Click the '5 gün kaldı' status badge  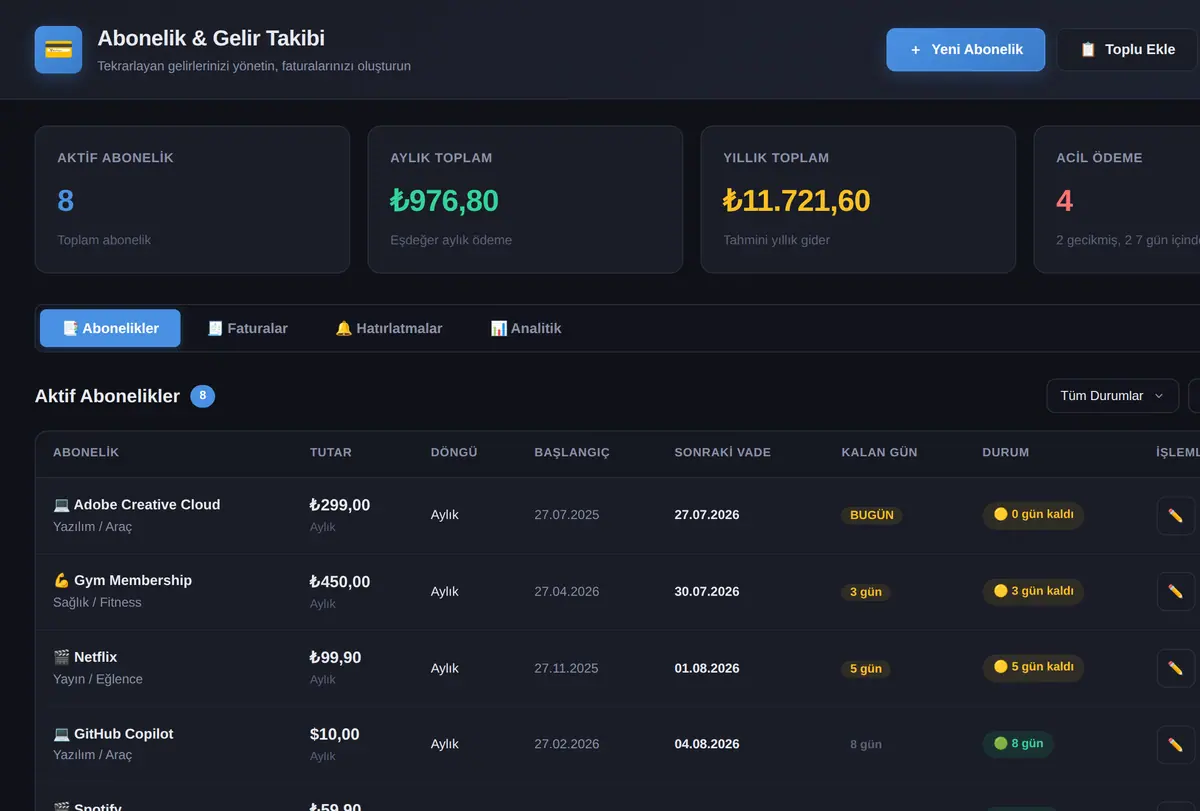tap(1033, 667)
